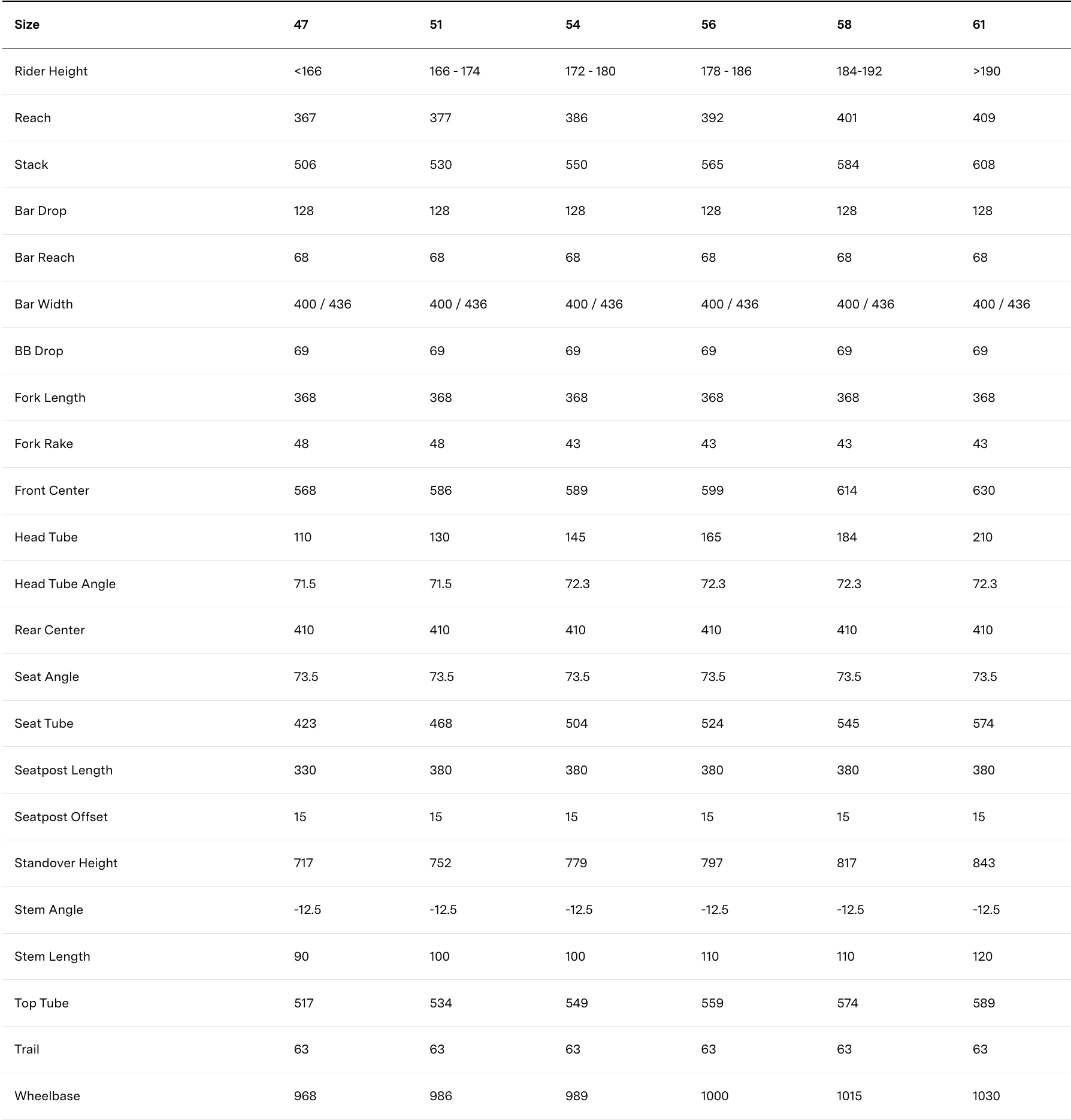Click the Head Tube Angle row label
Image resolution: width=1071 pixels, height=1120 pixels.
tap(65, 584)
